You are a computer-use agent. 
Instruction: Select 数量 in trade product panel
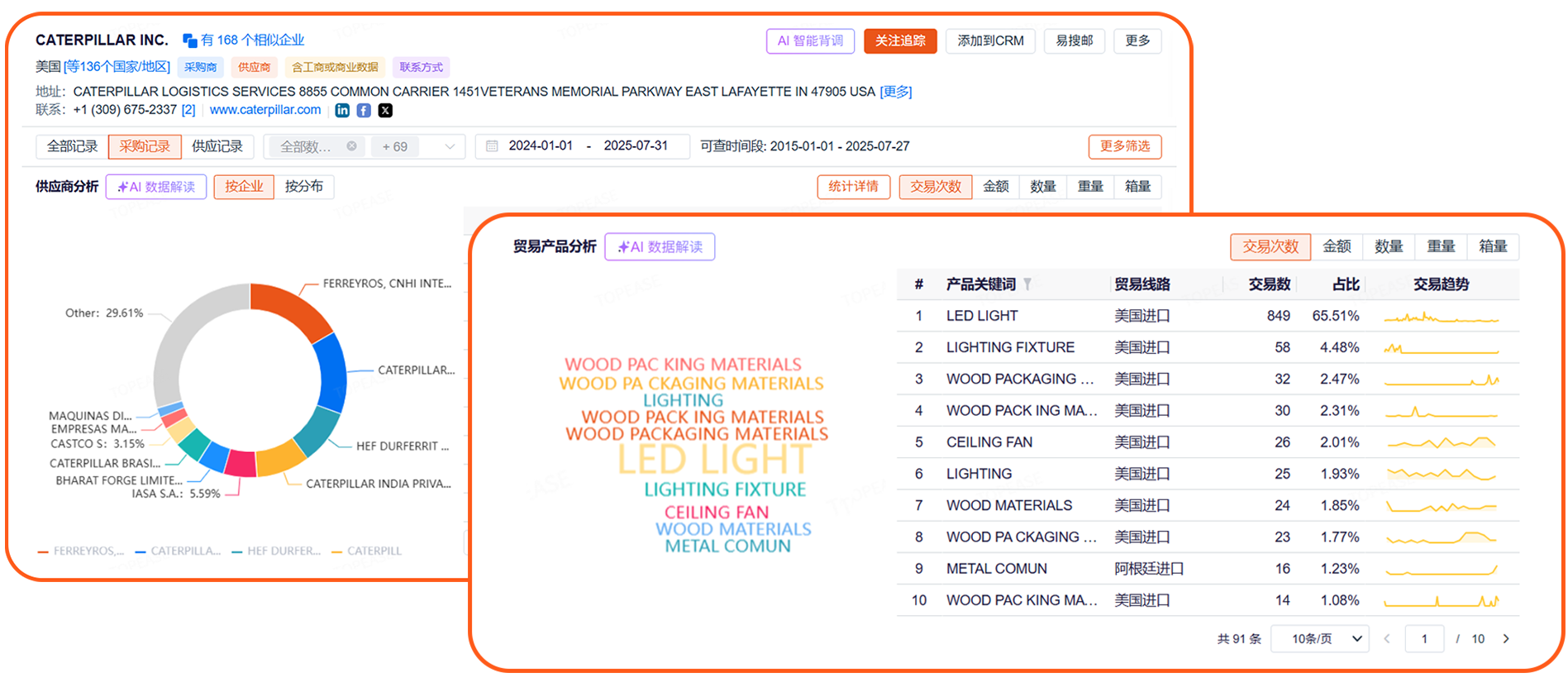[x=1389, y=246]
